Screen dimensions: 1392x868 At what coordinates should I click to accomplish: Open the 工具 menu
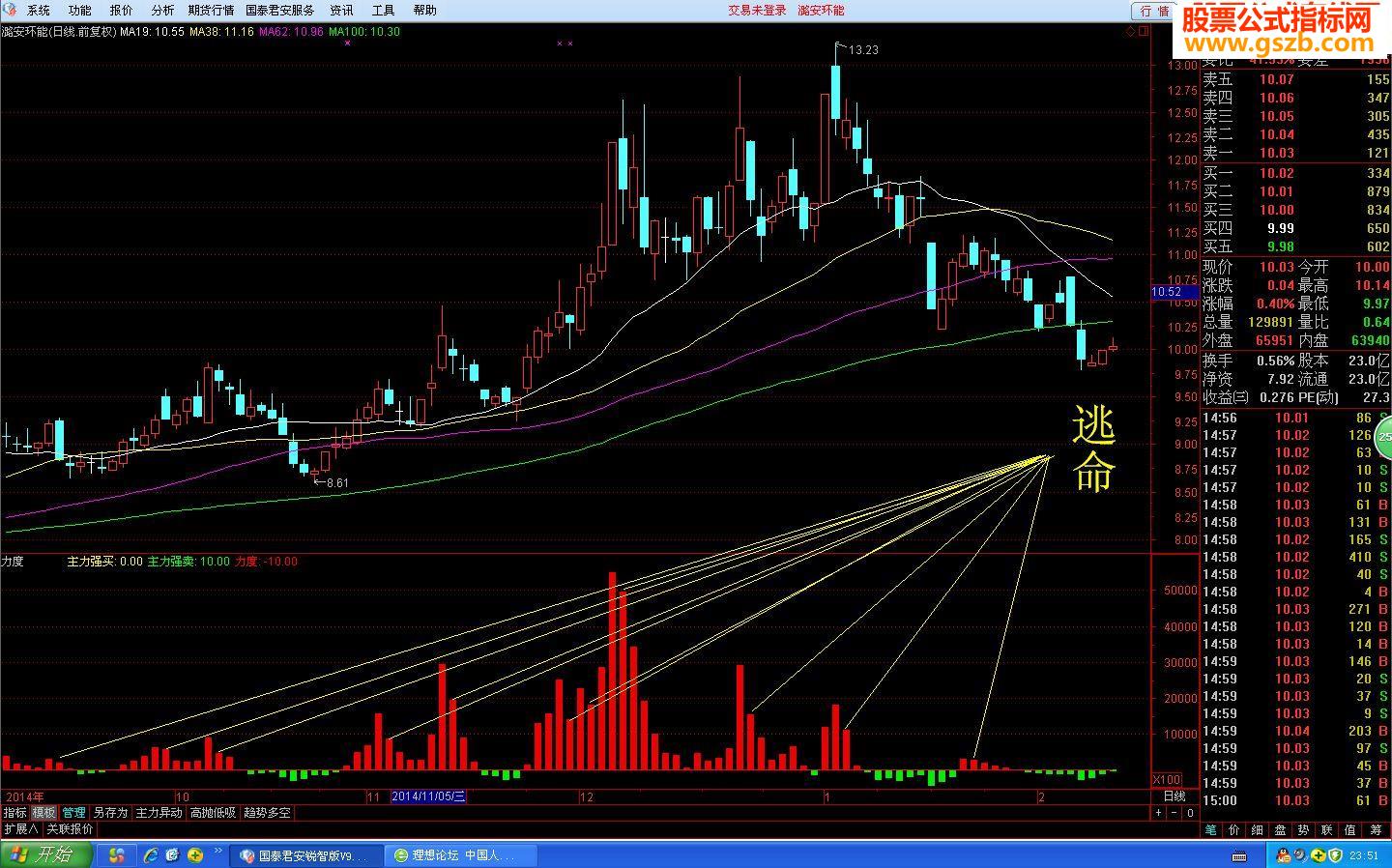point(383,10)
